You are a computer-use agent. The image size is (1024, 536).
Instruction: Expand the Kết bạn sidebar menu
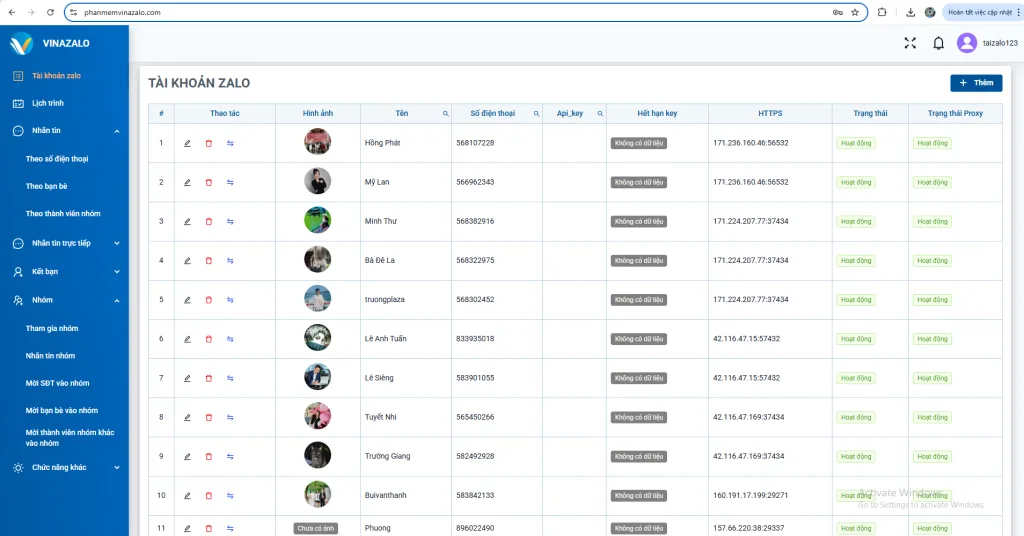(x=116, y=271)
